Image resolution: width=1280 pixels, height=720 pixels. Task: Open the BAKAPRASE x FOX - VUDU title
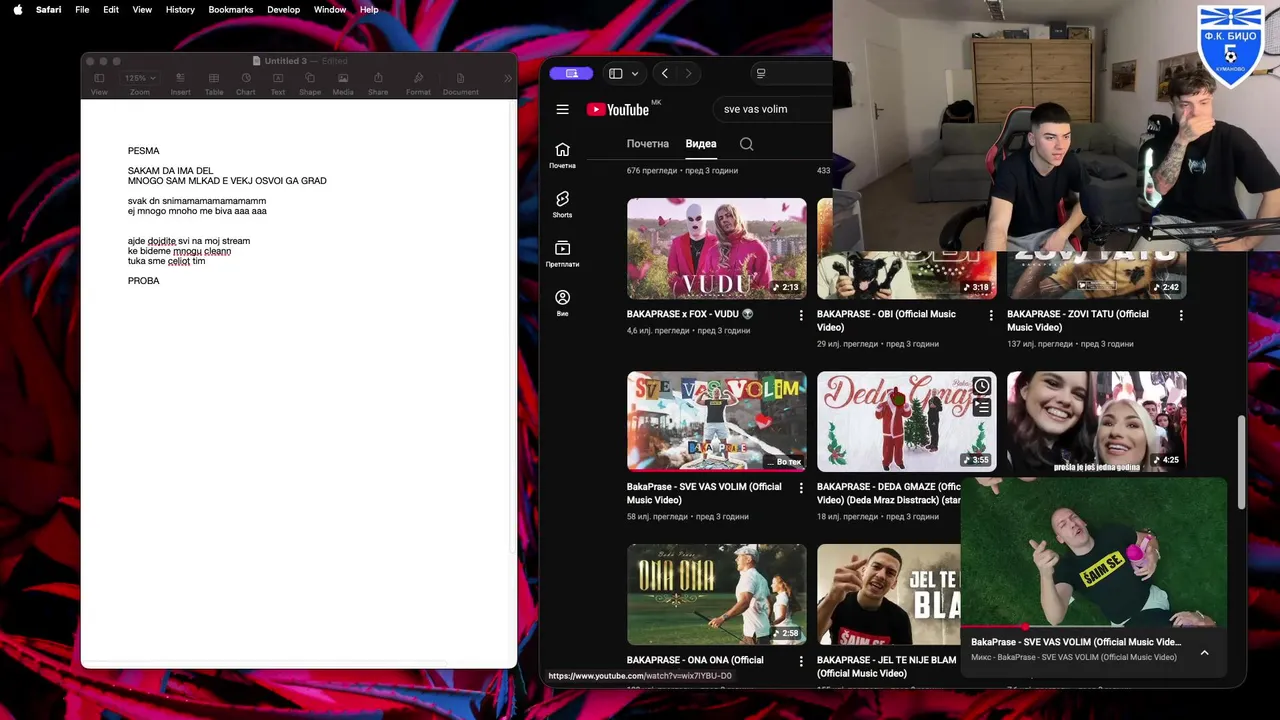click(690, 314)
